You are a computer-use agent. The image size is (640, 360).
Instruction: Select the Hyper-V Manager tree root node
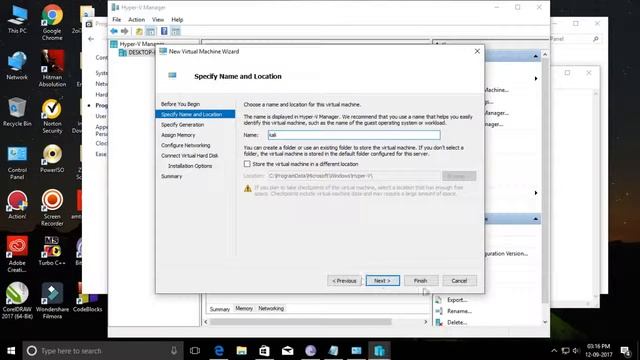[x=138, y=44]
